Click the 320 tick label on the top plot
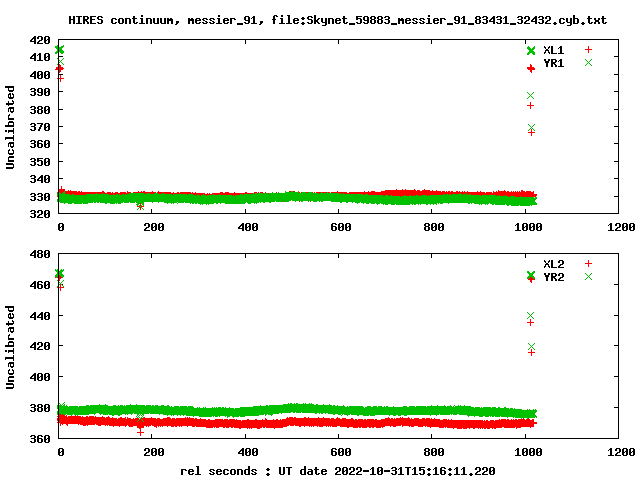Image resolution: width=640 pixels, height=480 pixels. 40,214
